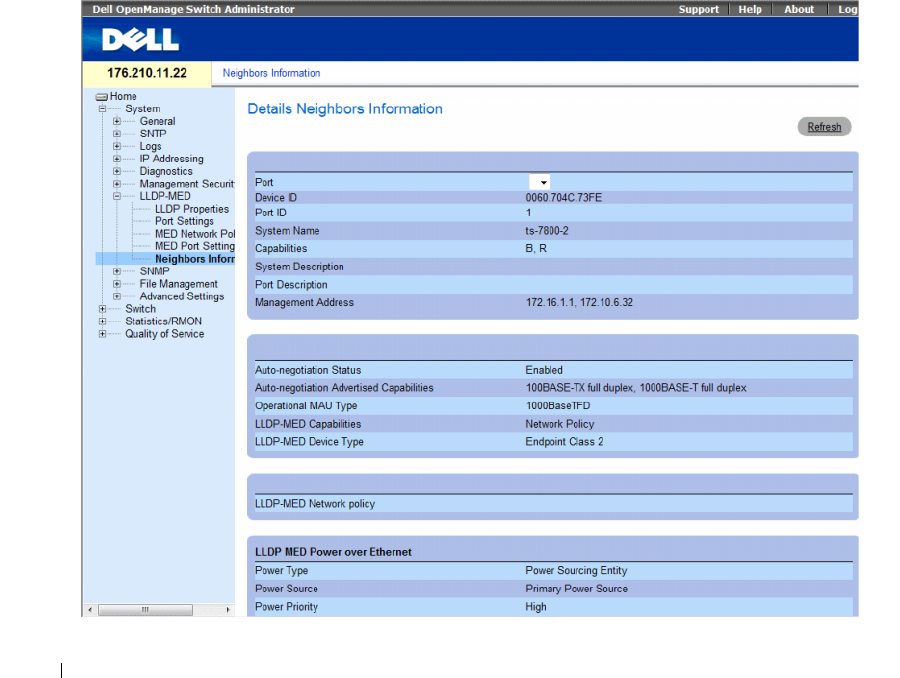Image resolution: width=900 pixels, height=678 pixels.
Task: Click the Endpoint Class 2 value
Action: [564, 442]
